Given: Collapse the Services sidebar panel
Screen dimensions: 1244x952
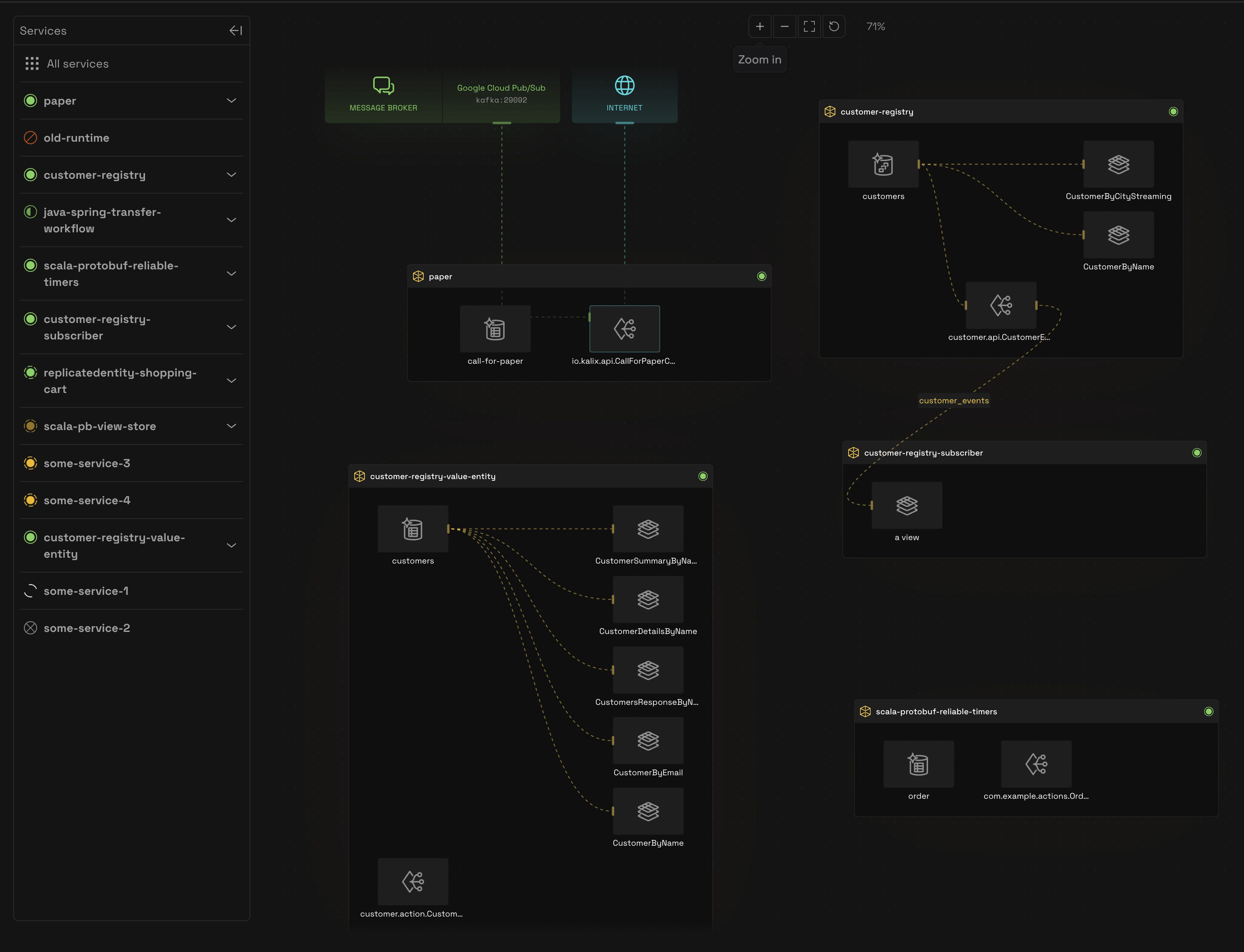Looking at the screenshot, I should (x=236, y=30).
